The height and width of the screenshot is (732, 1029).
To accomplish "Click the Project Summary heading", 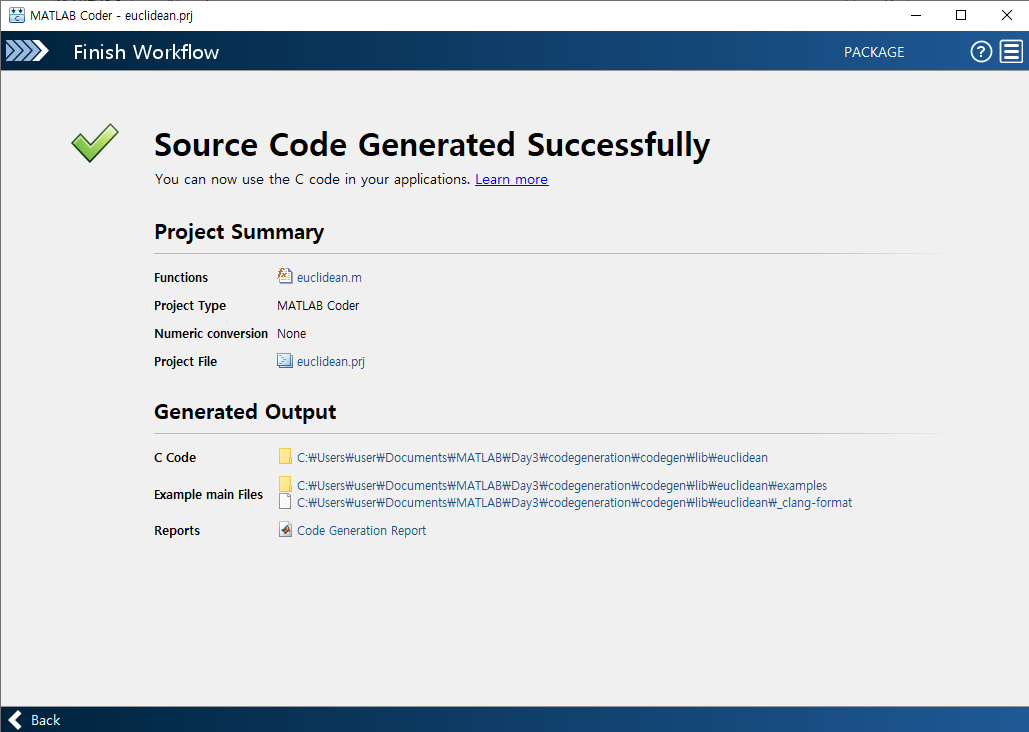I will click(x=239, y=232).
